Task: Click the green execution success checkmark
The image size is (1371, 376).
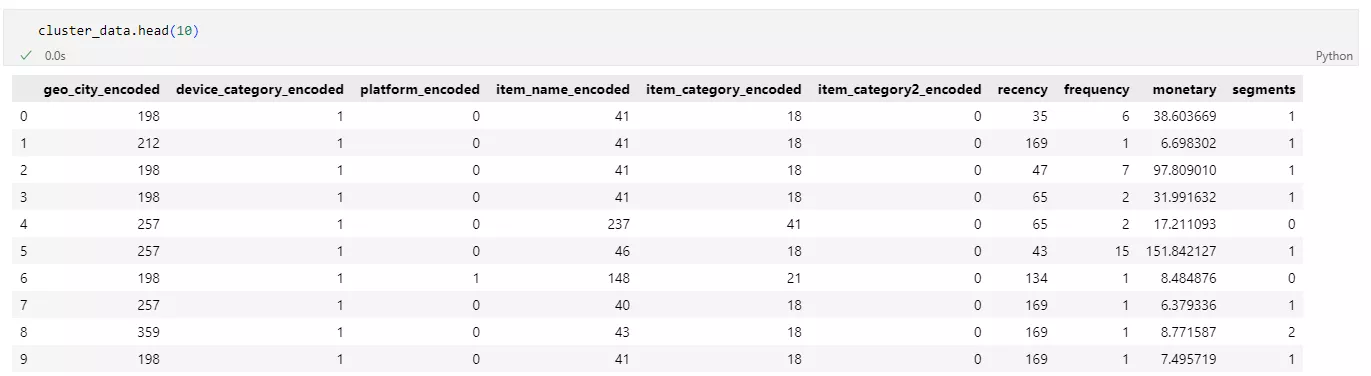Action: pos(26,56)
